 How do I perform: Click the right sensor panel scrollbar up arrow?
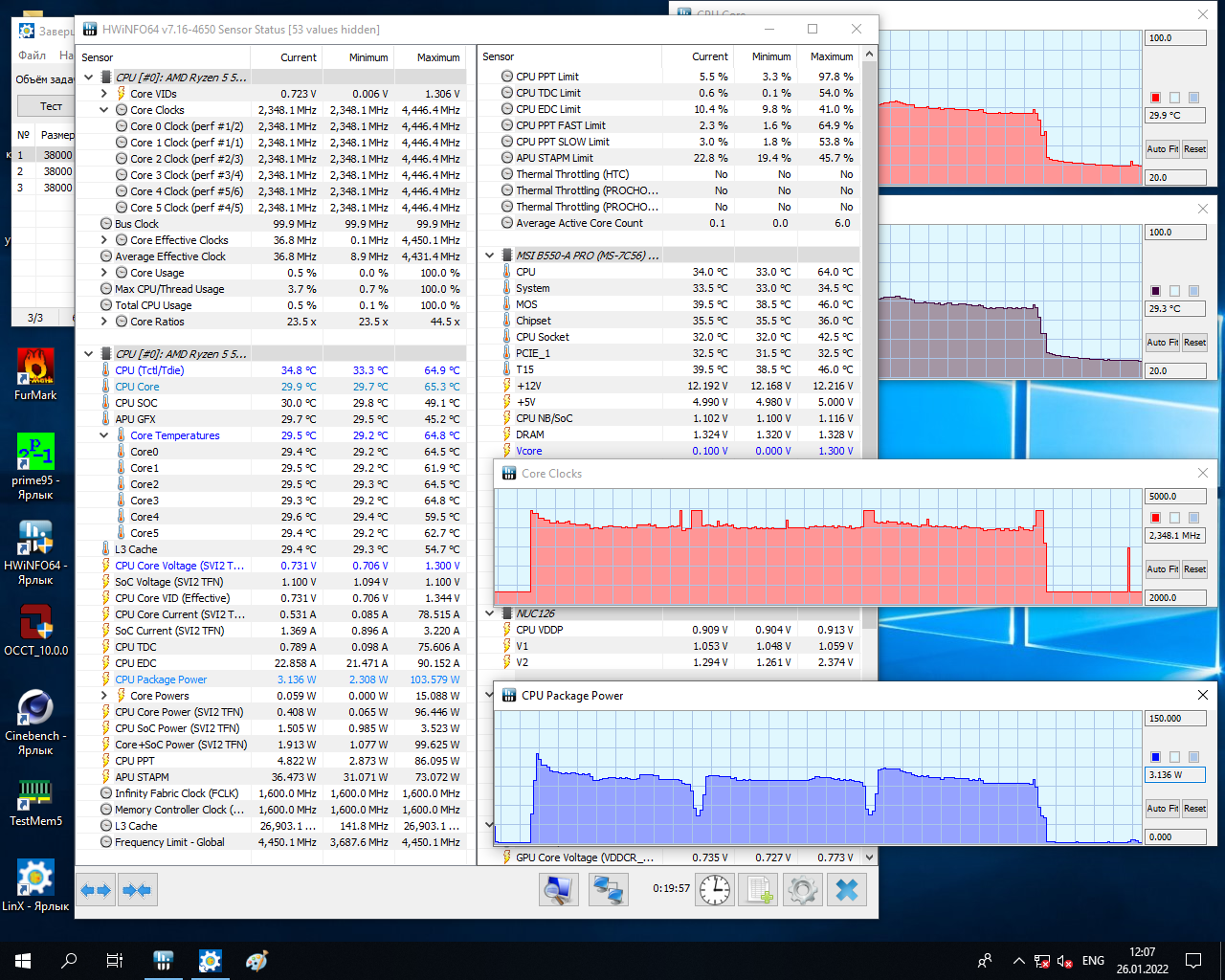[x=869, y=55]
